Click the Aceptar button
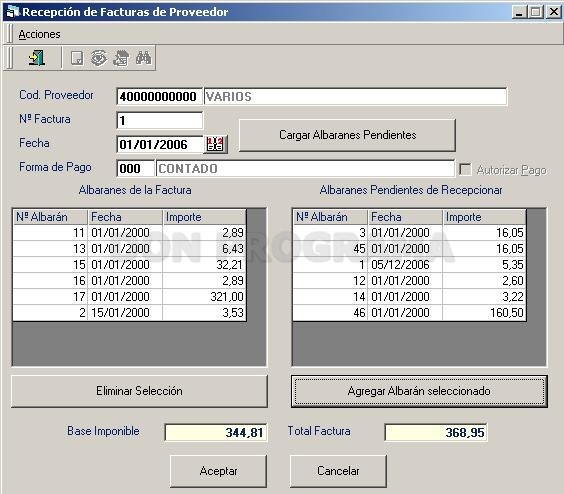This screenshot has height=494, width=564. tap(218, 471)
